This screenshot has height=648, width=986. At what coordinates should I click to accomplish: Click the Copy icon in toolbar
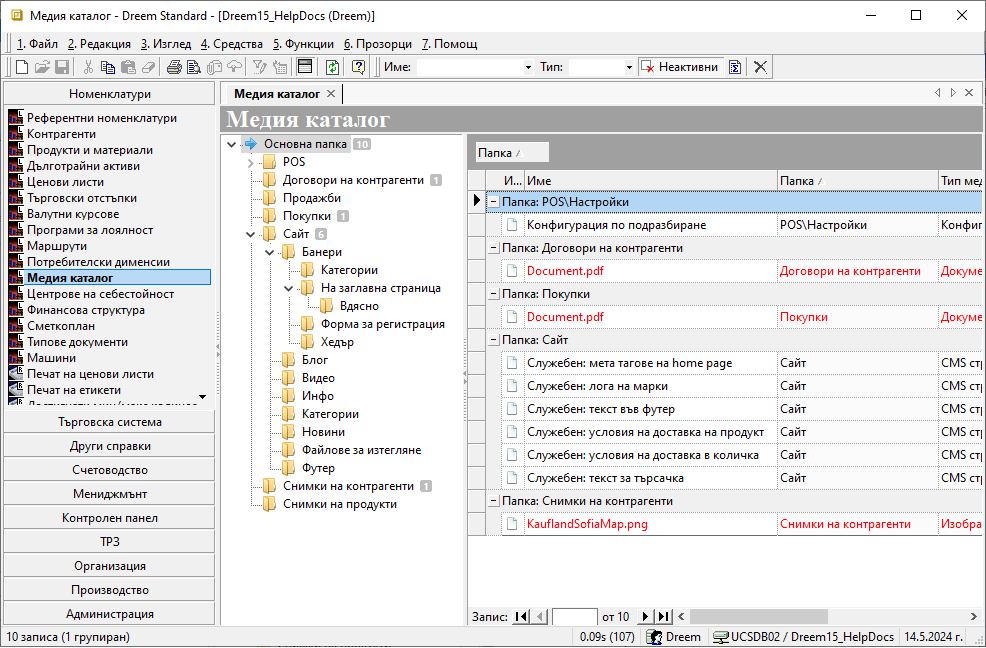point(108,67)
